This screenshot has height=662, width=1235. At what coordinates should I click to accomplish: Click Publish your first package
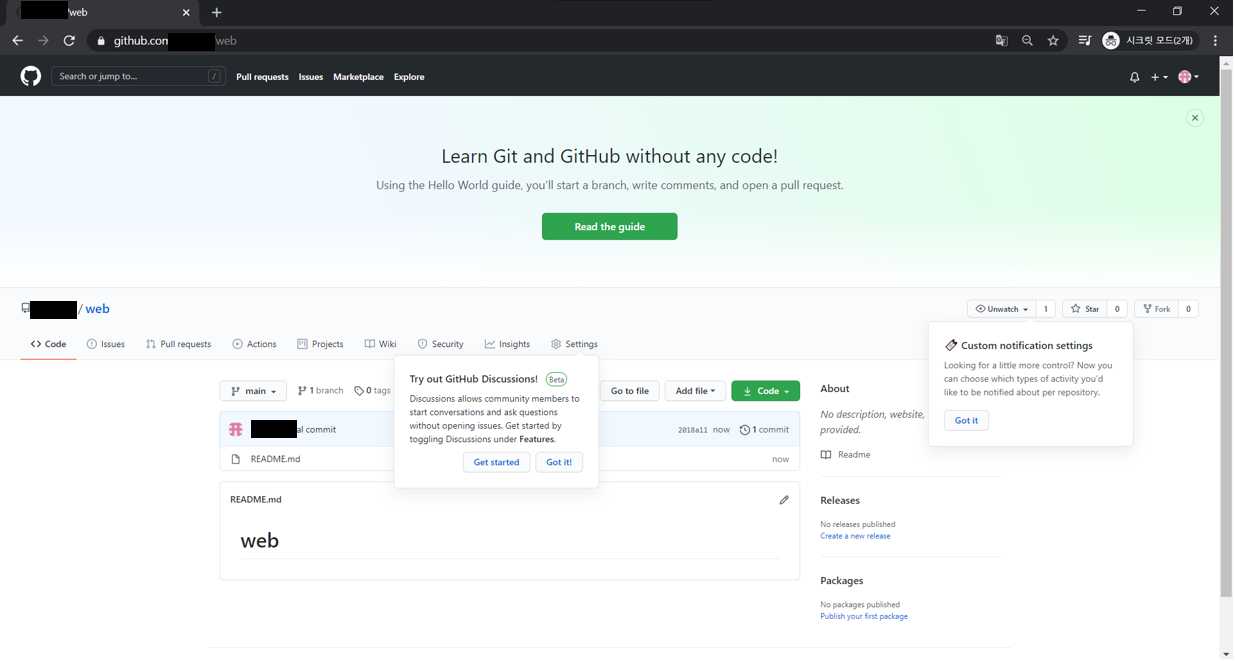[864, 616]
